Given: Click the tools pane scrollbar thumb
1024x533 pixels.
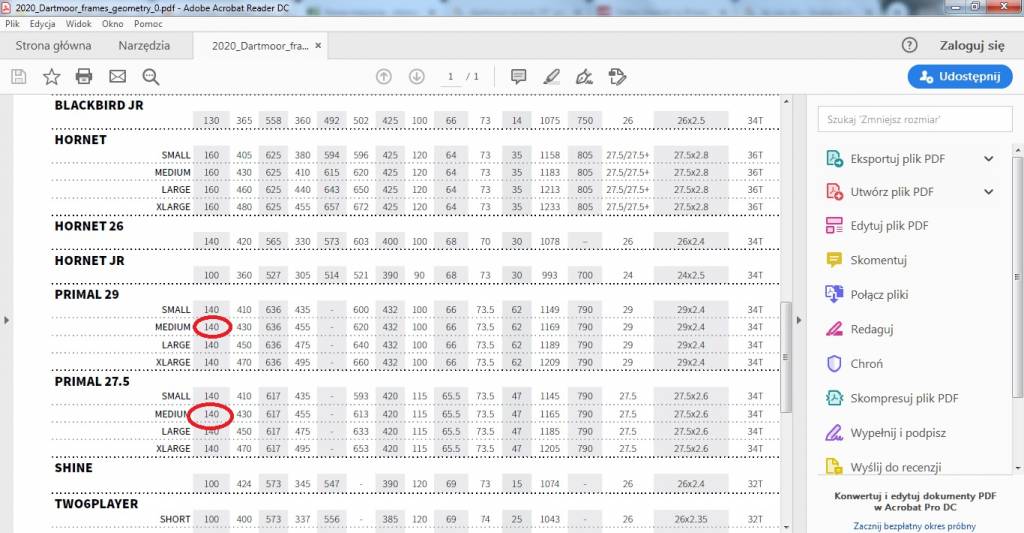Looking at the screenshot, I should tap(1017, 276).
